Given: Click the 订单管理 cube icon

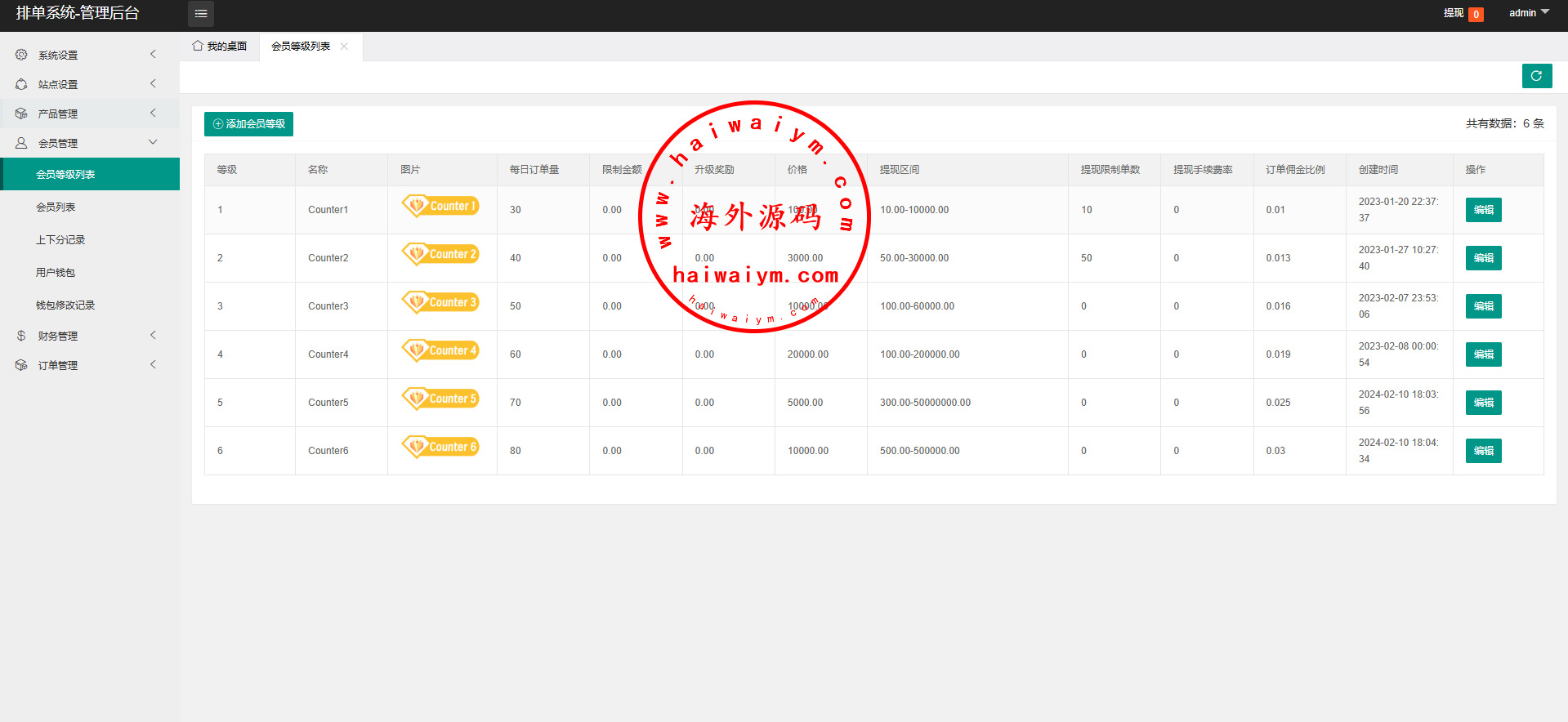Looking at the screenshot, I should [21, 365].
